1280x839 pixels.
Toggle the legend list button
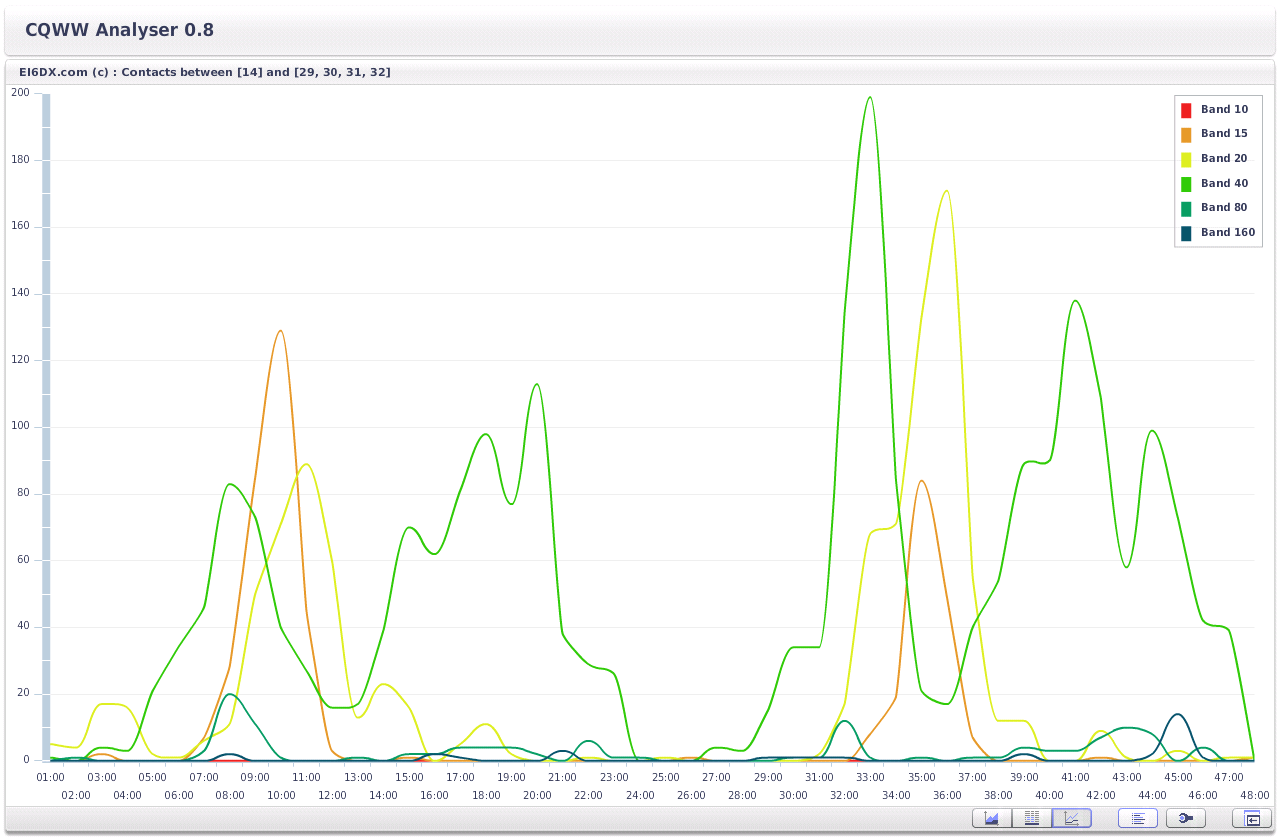point(1137,818)
